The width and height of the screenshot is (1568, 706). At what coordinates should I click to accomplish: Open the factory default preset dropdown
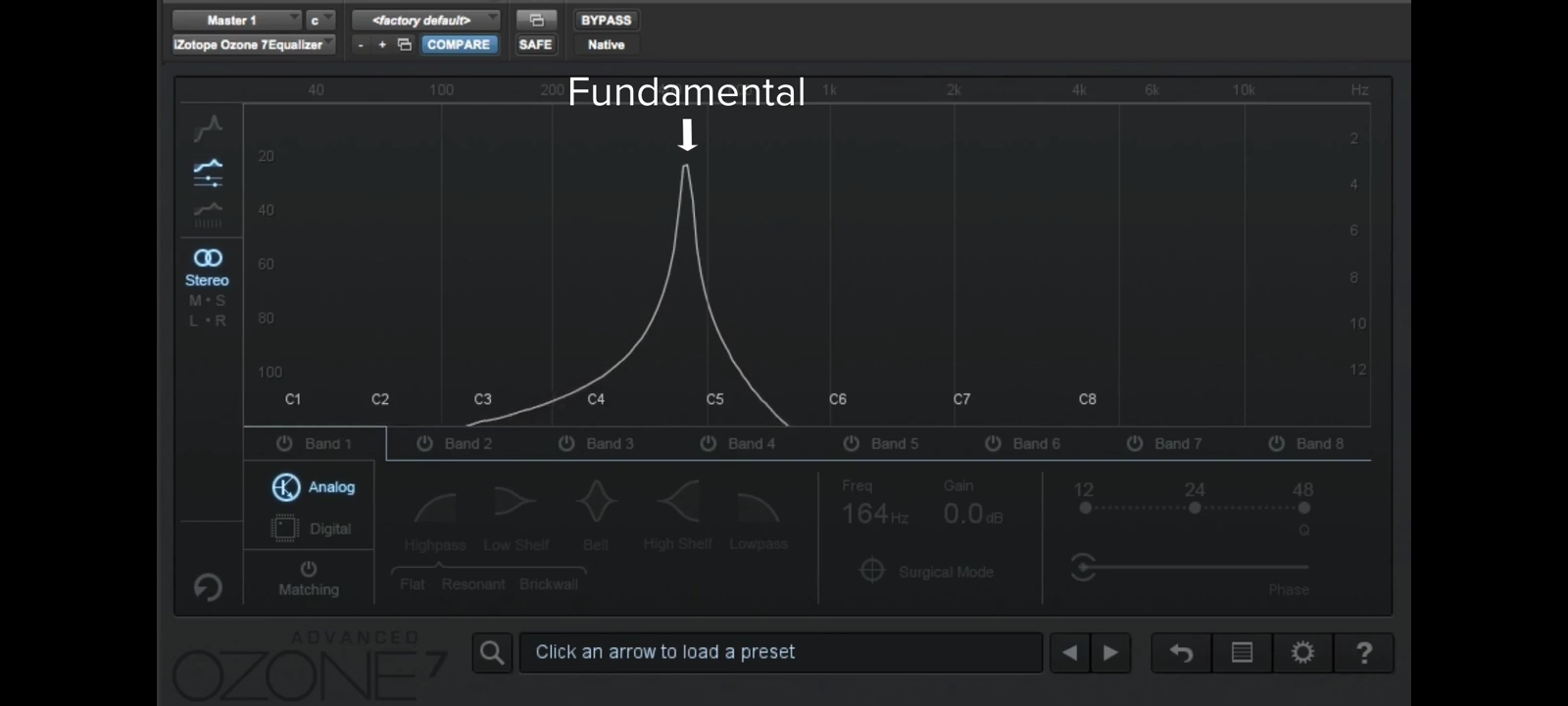[x=426, y=20]
